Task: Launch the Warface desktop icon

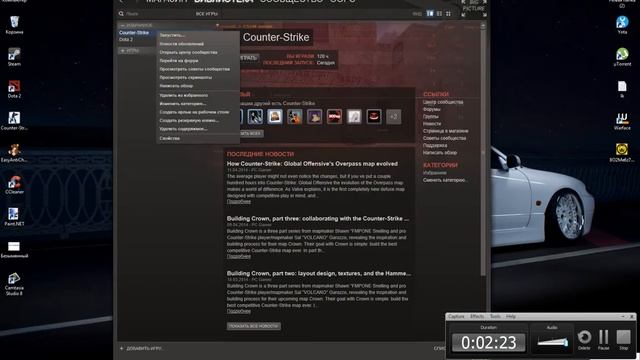Action: (x=622, y=121)
